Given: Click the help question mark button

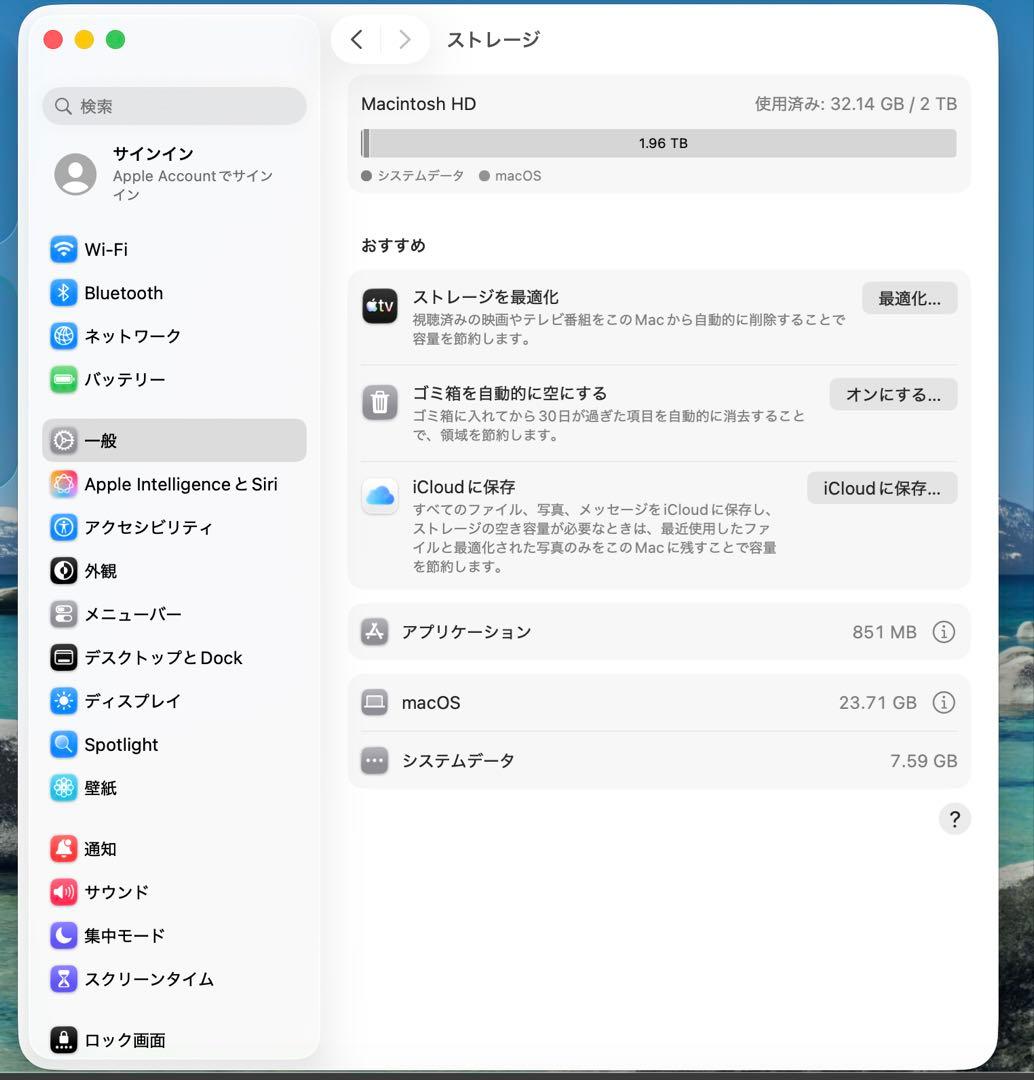Looking at the screenshot, I should tap(955, 818).
